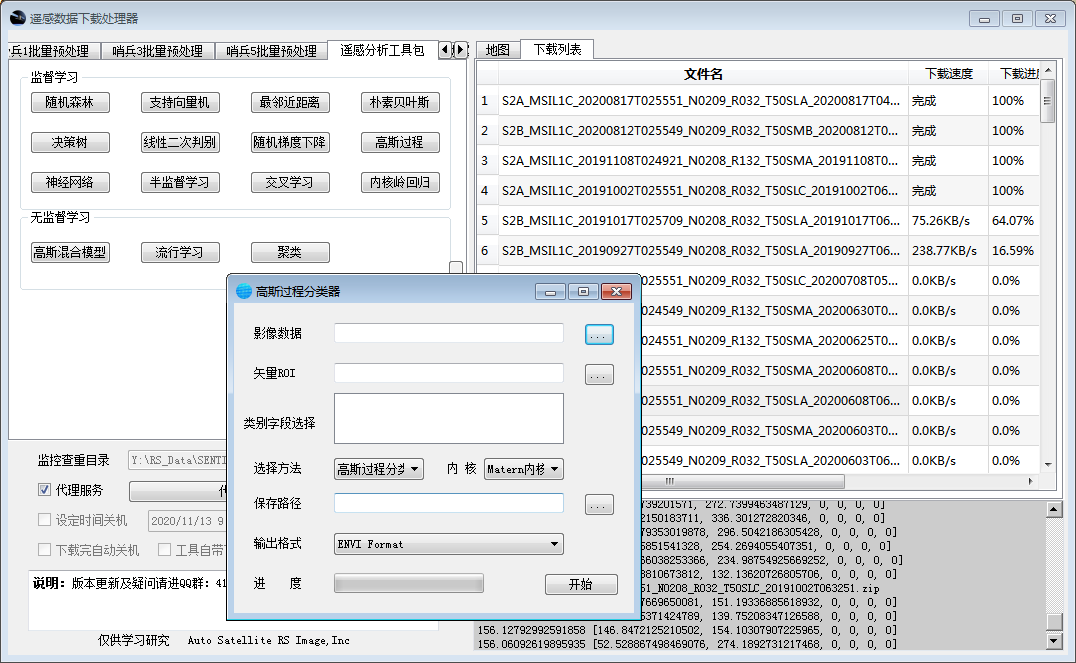Enable the 设定时间关机 checkbox
Screen dimensions: 1076x663
click(45, 520)
